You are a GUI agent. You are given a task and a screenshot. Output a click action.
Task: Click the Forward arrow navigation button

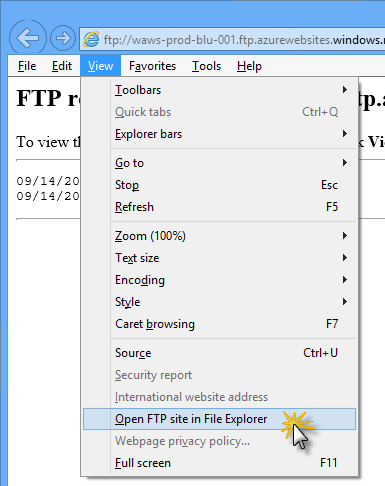(x=63, y=38)
